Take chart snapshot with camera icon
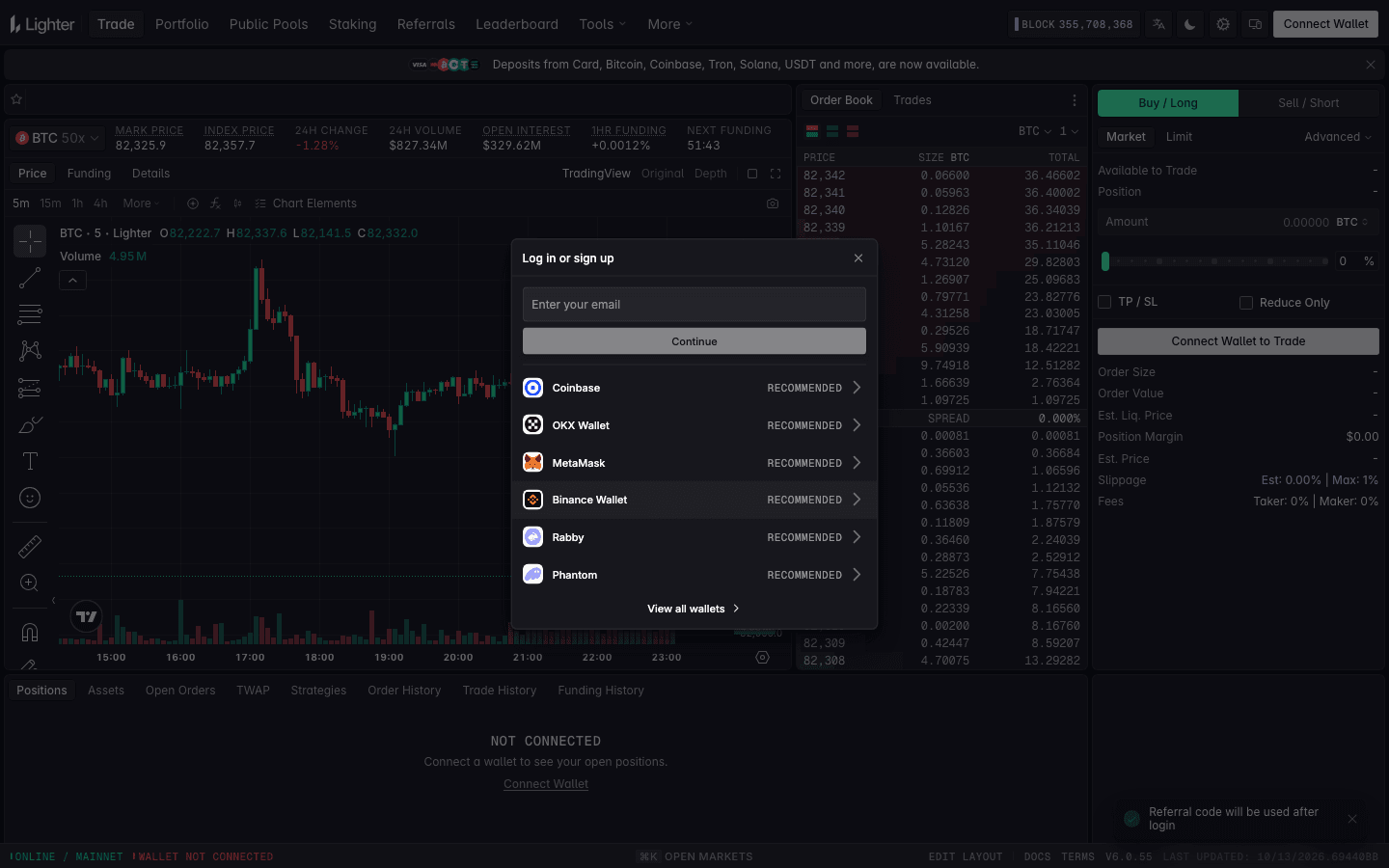This screenshot has height=868, width=1389. (x=773, y=203)
